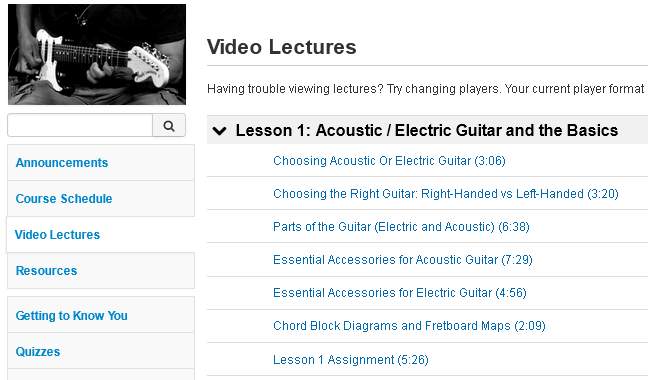The height and width of the screenshot is (380, 648).
Task: Click the player format help text
Action: point(427,89)
